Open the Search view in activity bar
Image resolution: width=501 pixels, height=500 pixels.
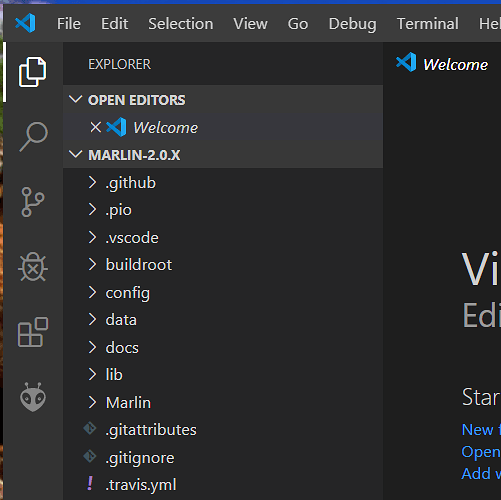pos(33,137)
